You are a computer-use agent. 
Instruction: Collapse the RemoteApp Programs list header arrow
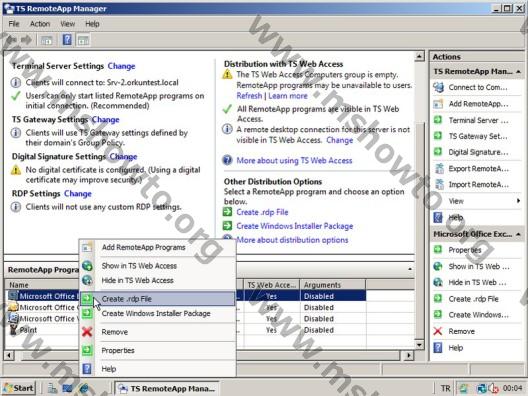click(410, 269)
